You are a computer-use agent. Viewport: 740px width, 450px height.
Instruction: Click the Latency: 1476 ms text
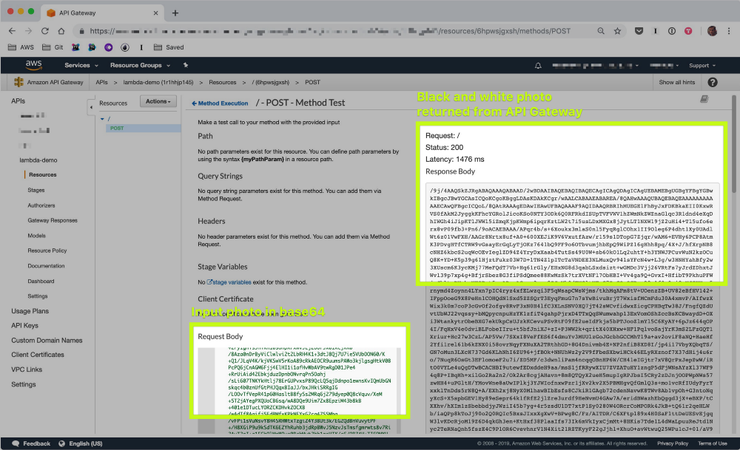(x=454, y=159)
